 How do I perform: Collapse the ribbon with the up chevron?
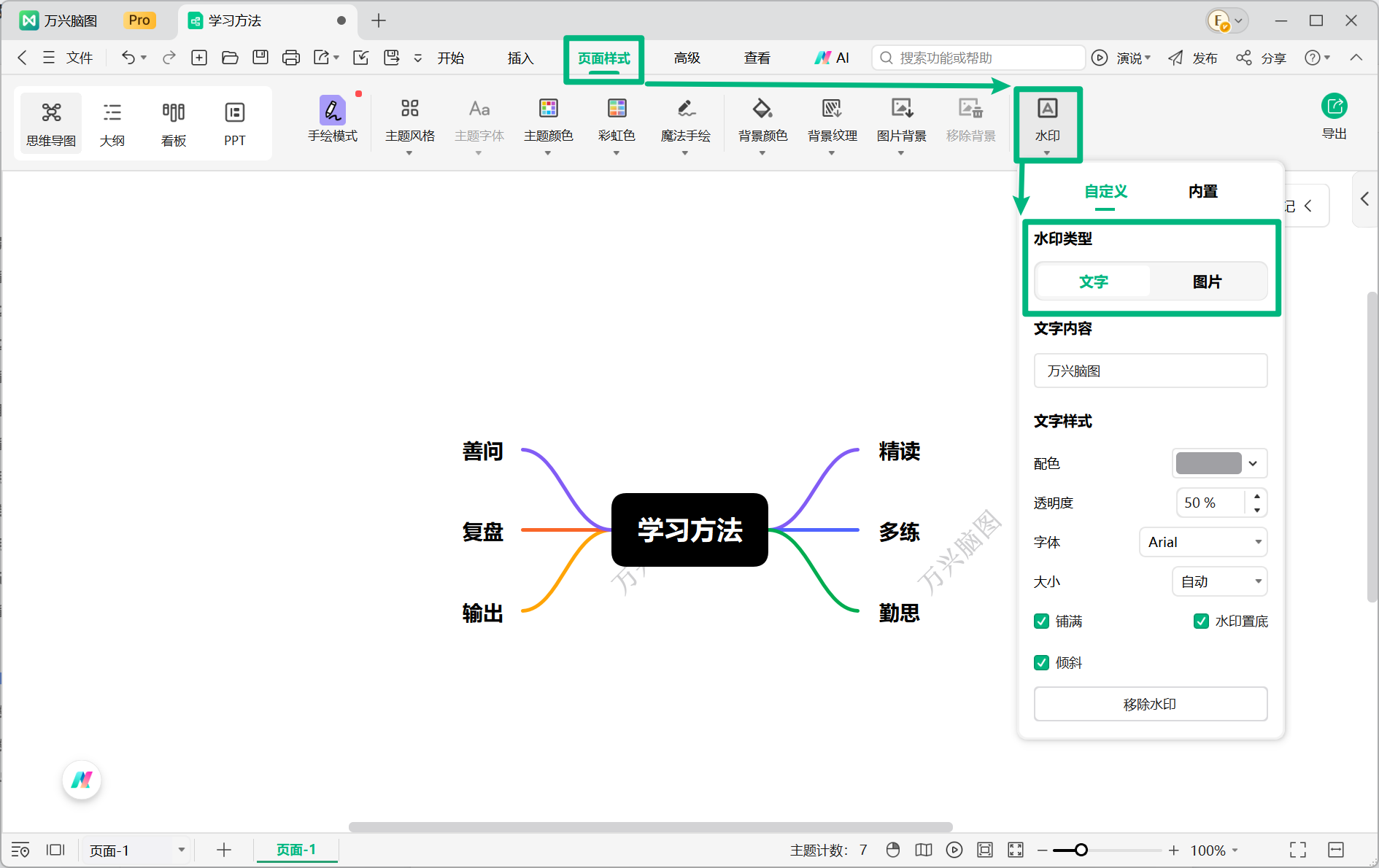point(1356,58)
